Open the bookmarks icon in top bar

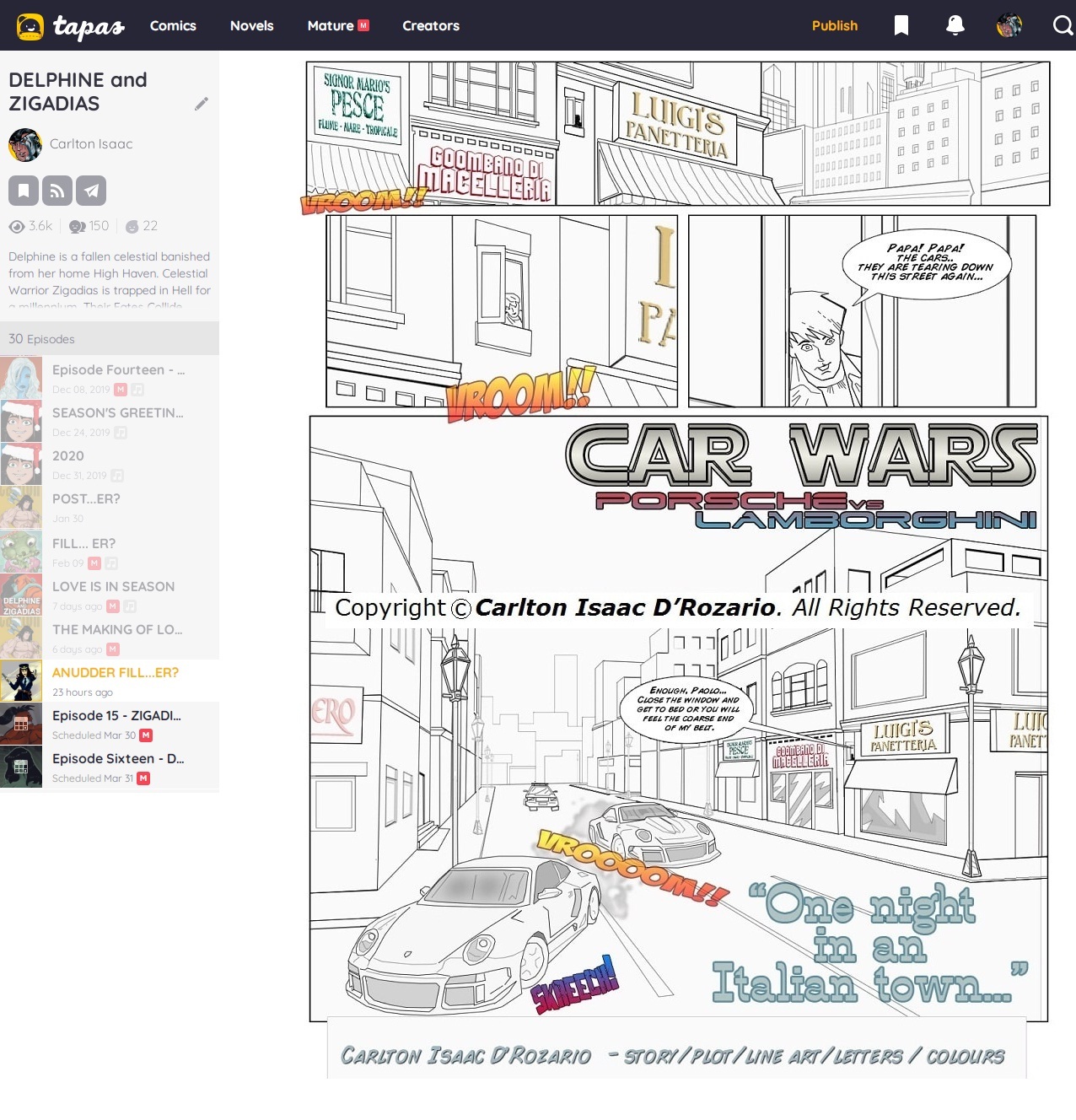click(x=901, y=25)
